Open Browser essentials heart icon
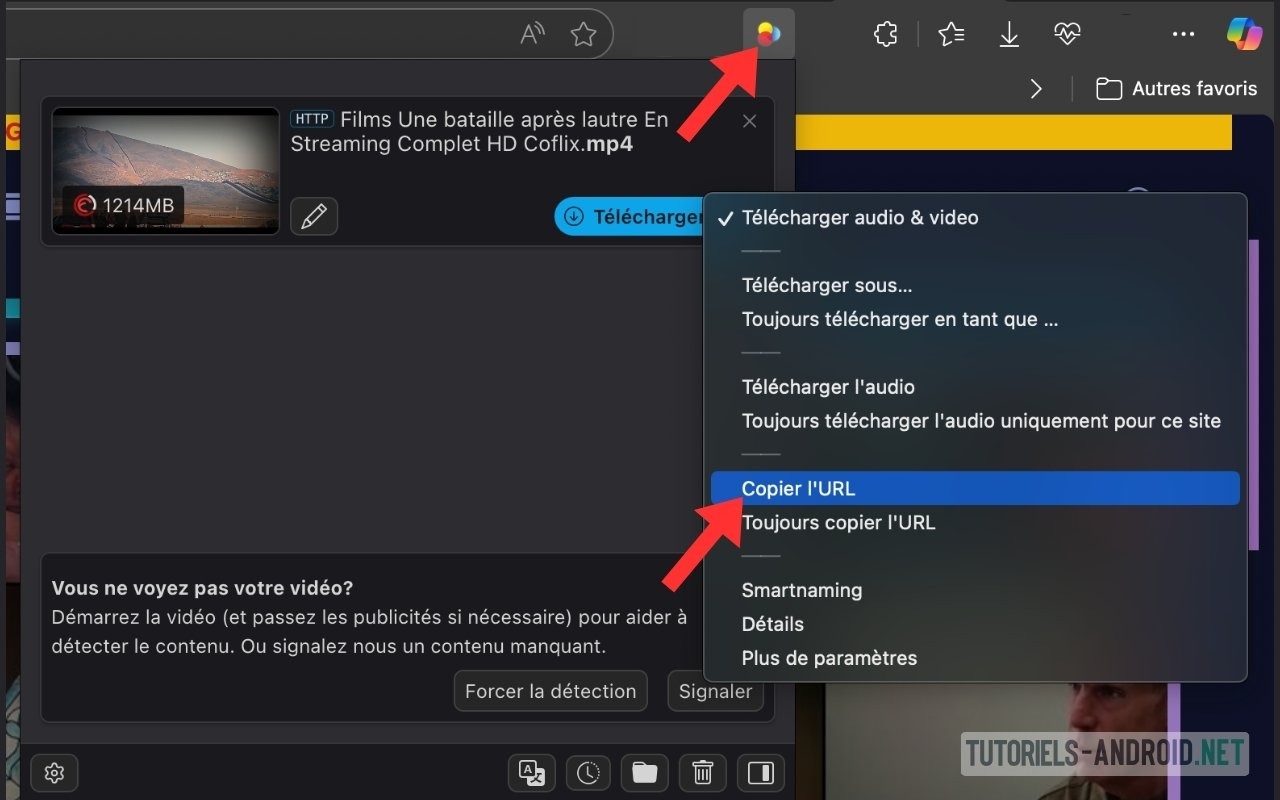 (1067, 35)
